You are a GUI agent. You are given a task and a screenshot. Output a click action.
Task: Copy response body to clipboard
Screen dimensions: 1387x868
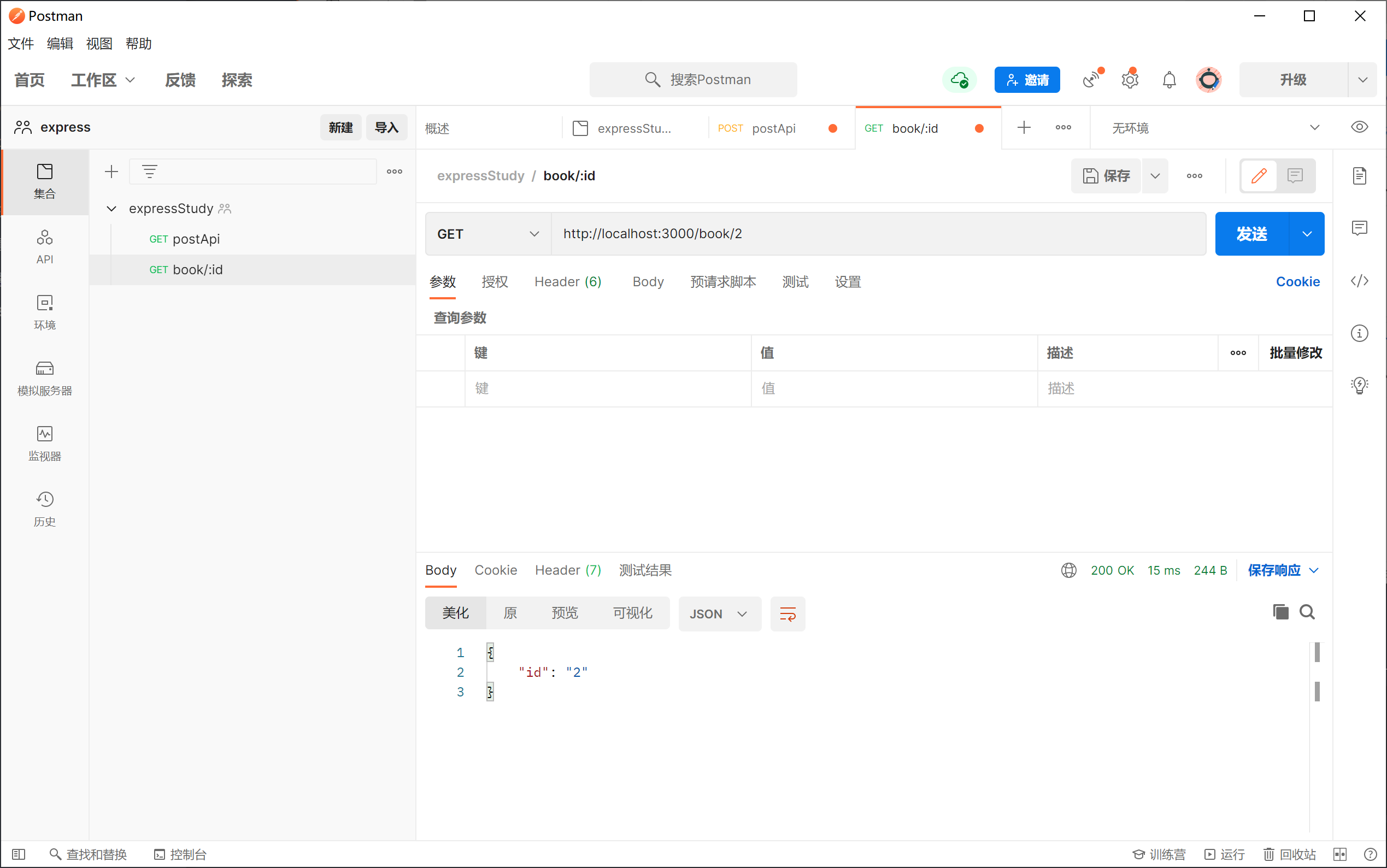(x=1280, y=612)
